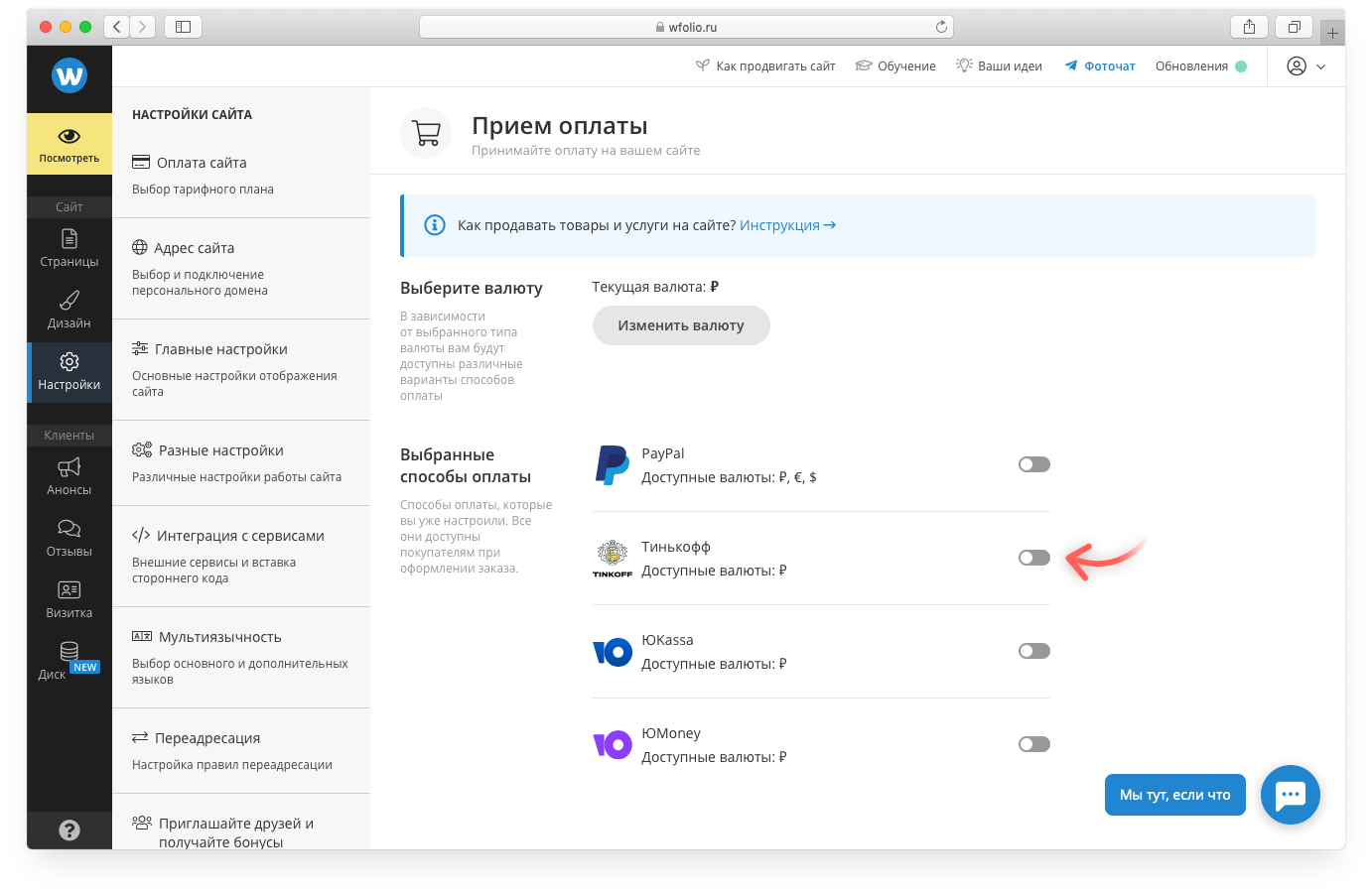Screen dimensions: 1372x893
Task: Expand the account dropdown chevron
Action: (1321, 66)
